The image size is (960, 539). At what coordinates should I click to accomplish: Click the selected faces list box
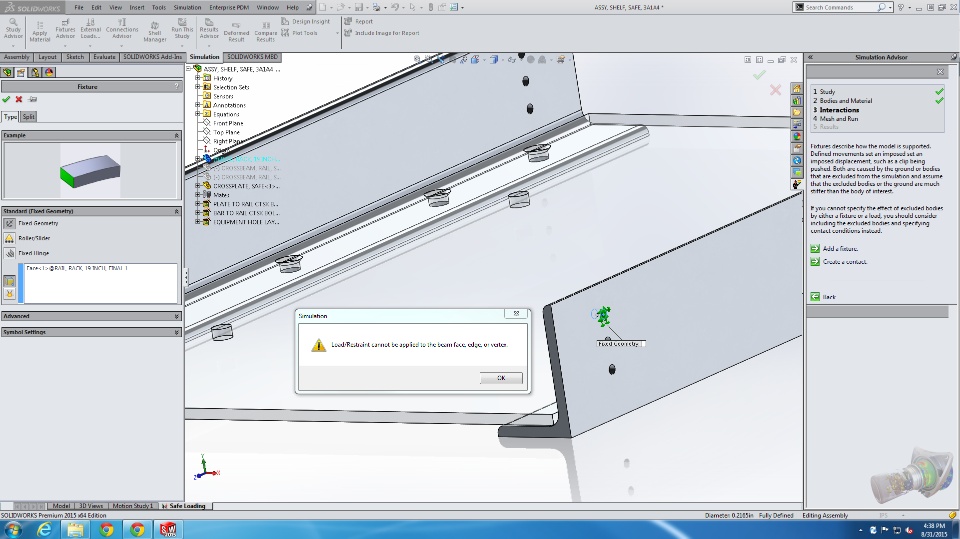[x=100, y=283]
